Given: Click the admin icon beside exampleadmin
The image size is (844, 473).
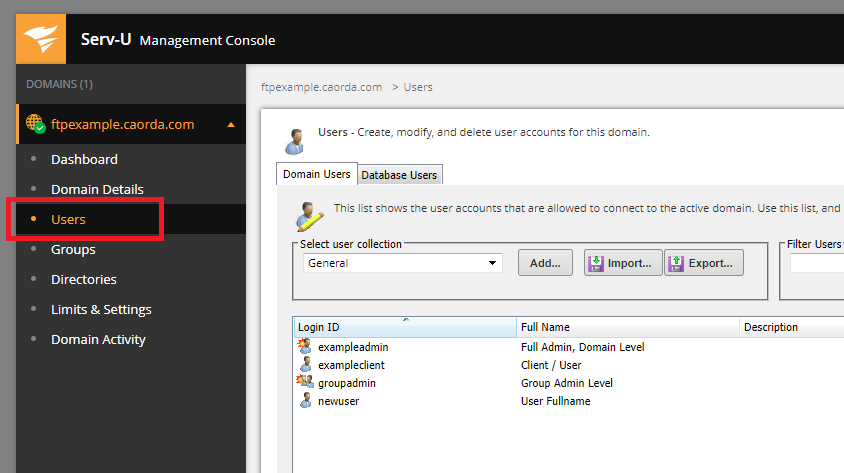Looking at the screenshot, I should click(305, 346).
